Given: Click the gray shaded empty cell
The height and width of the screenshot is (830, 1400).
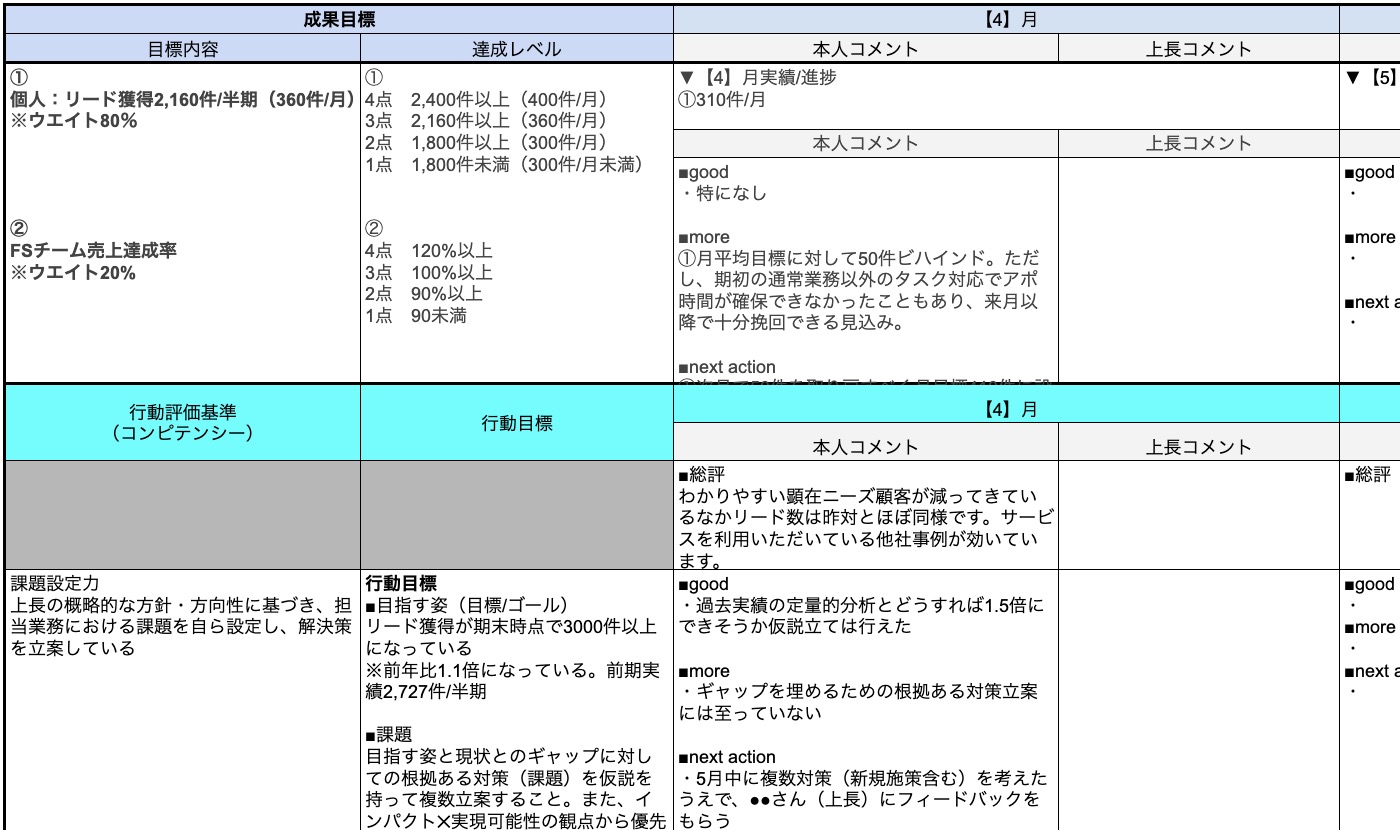Looking at the screenshot, I should click(x=180, y=510).
